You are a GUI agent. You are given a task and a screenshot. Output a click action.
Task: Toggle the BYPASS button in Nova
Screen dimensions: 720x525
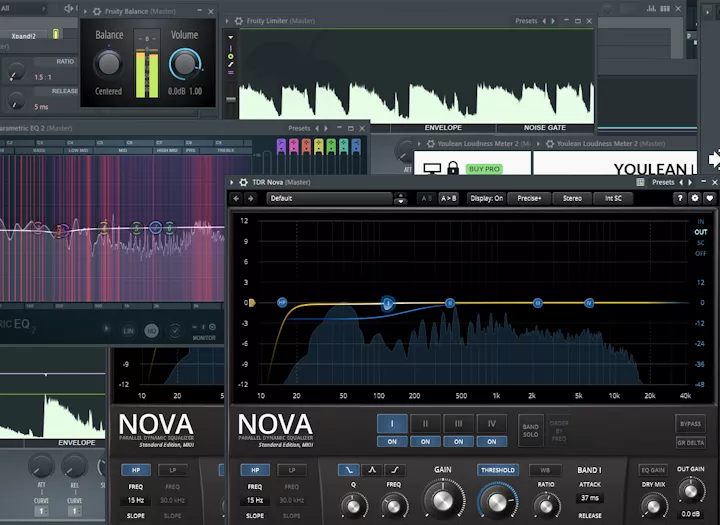(690, 424)
